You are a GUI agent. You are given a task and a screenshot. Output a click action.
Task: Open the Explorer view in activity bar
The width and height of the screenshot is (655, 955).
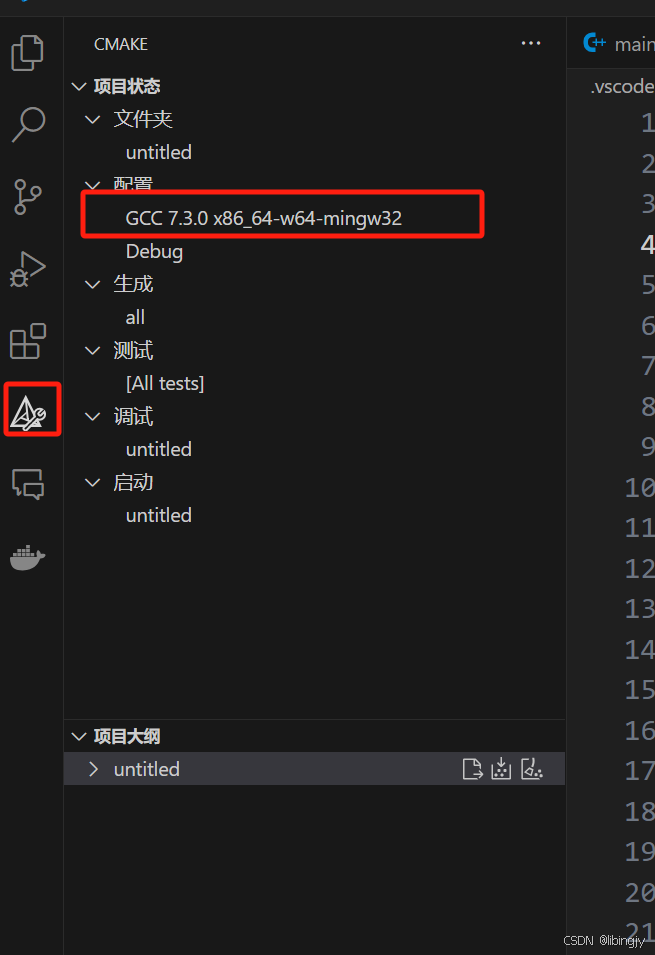click(x=27, y=53)
